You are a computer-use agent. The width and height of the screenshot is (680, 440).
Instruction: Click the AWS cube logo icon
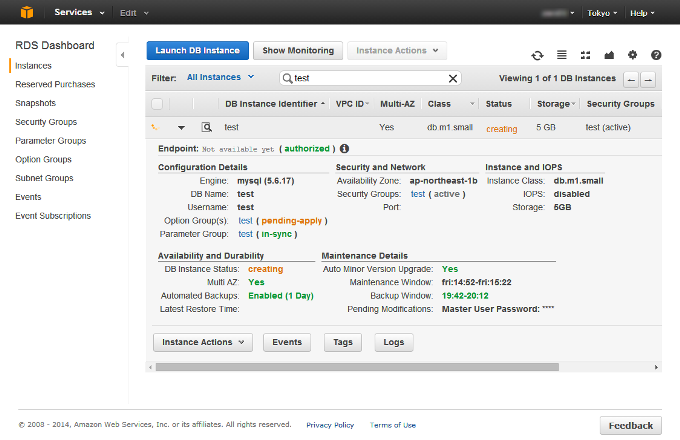[x=26, y=12]
